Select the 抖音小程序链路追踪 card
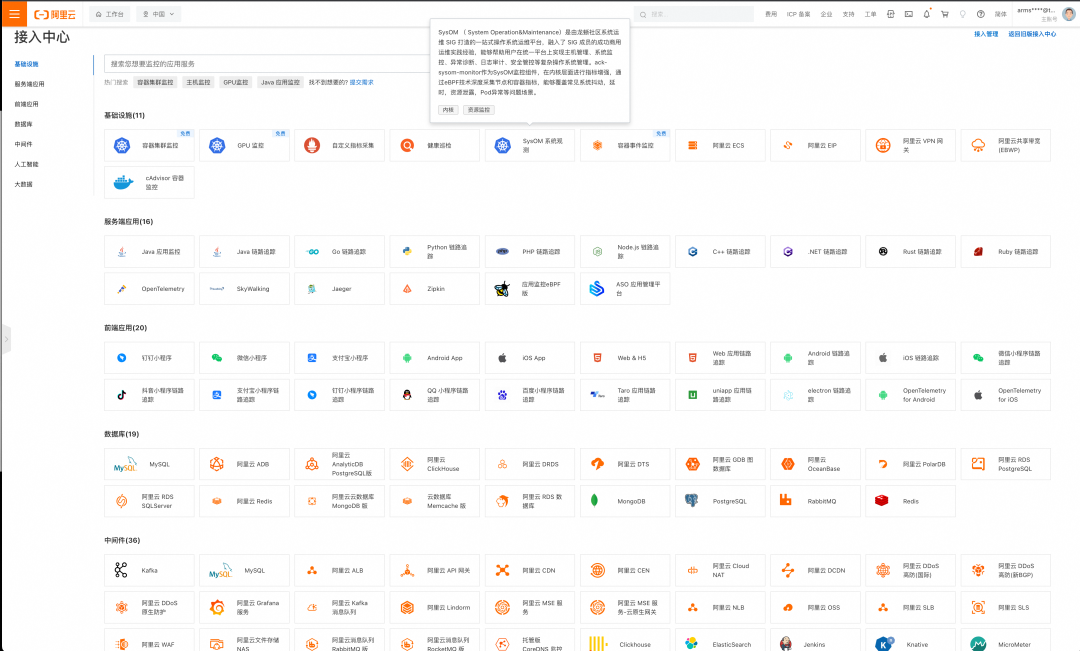Image resolution: width=1080 pixels, height=651 pixels. point(149,395)
